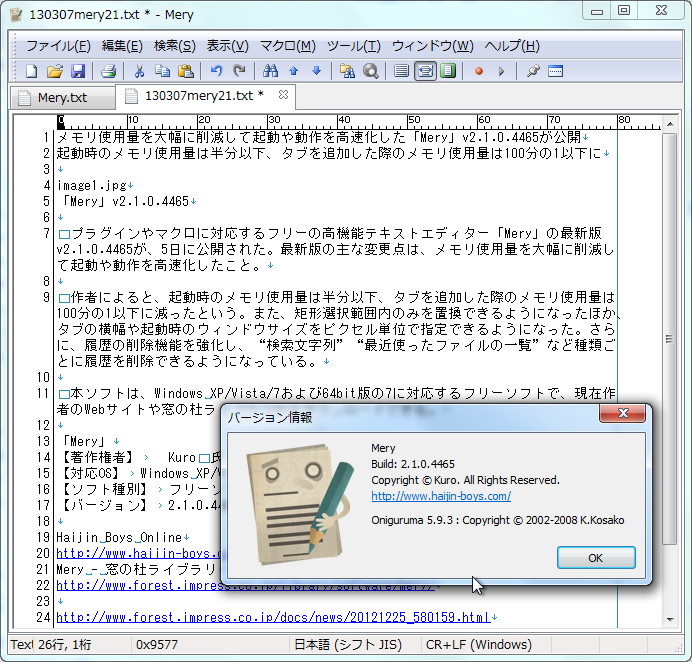Viewport: 692px width, 662px height.
Task: Open the haijin-boys.com link in dialog
Action: 441,496
